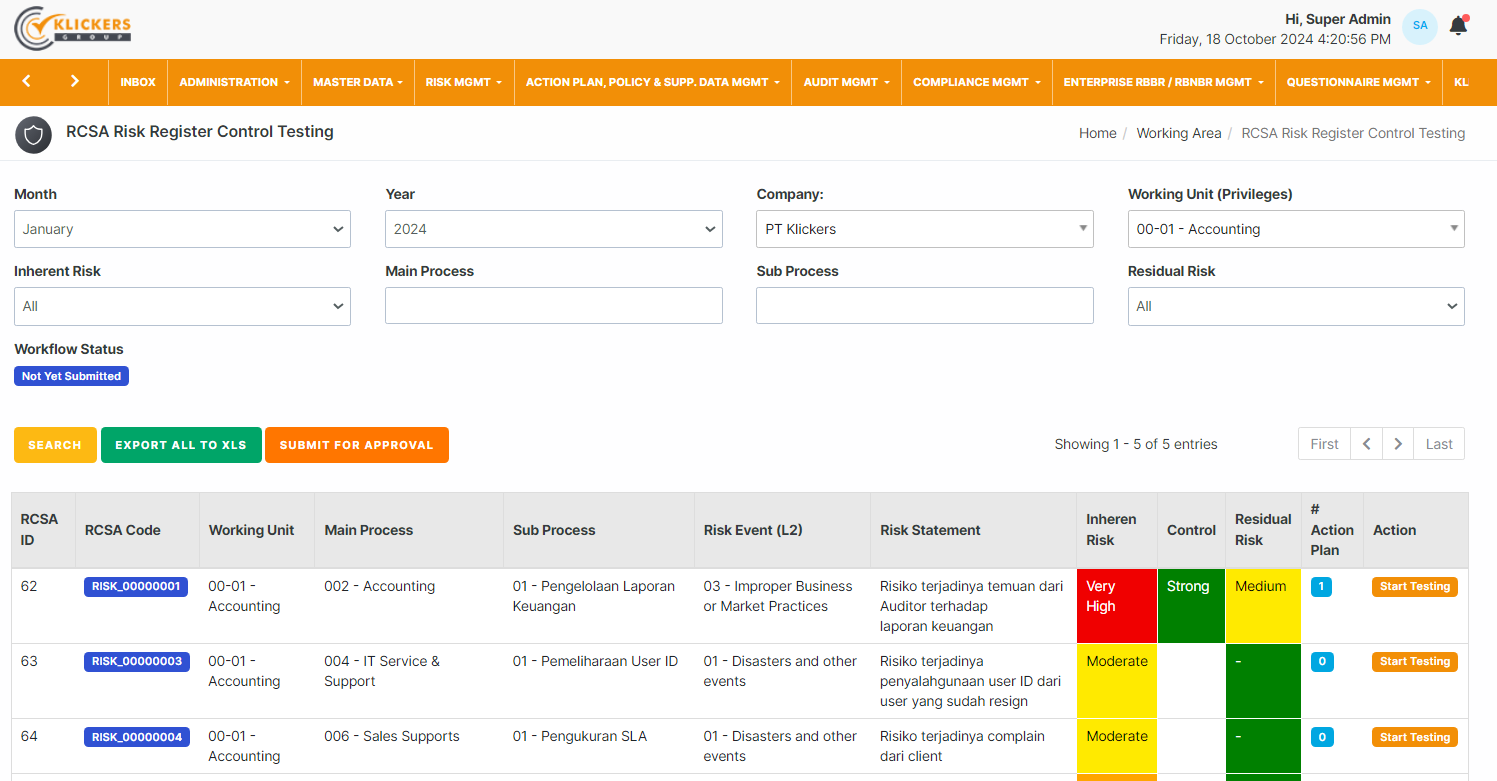
Task: Click the Home breadcrumb link
Action: [x=1097, y=133]
